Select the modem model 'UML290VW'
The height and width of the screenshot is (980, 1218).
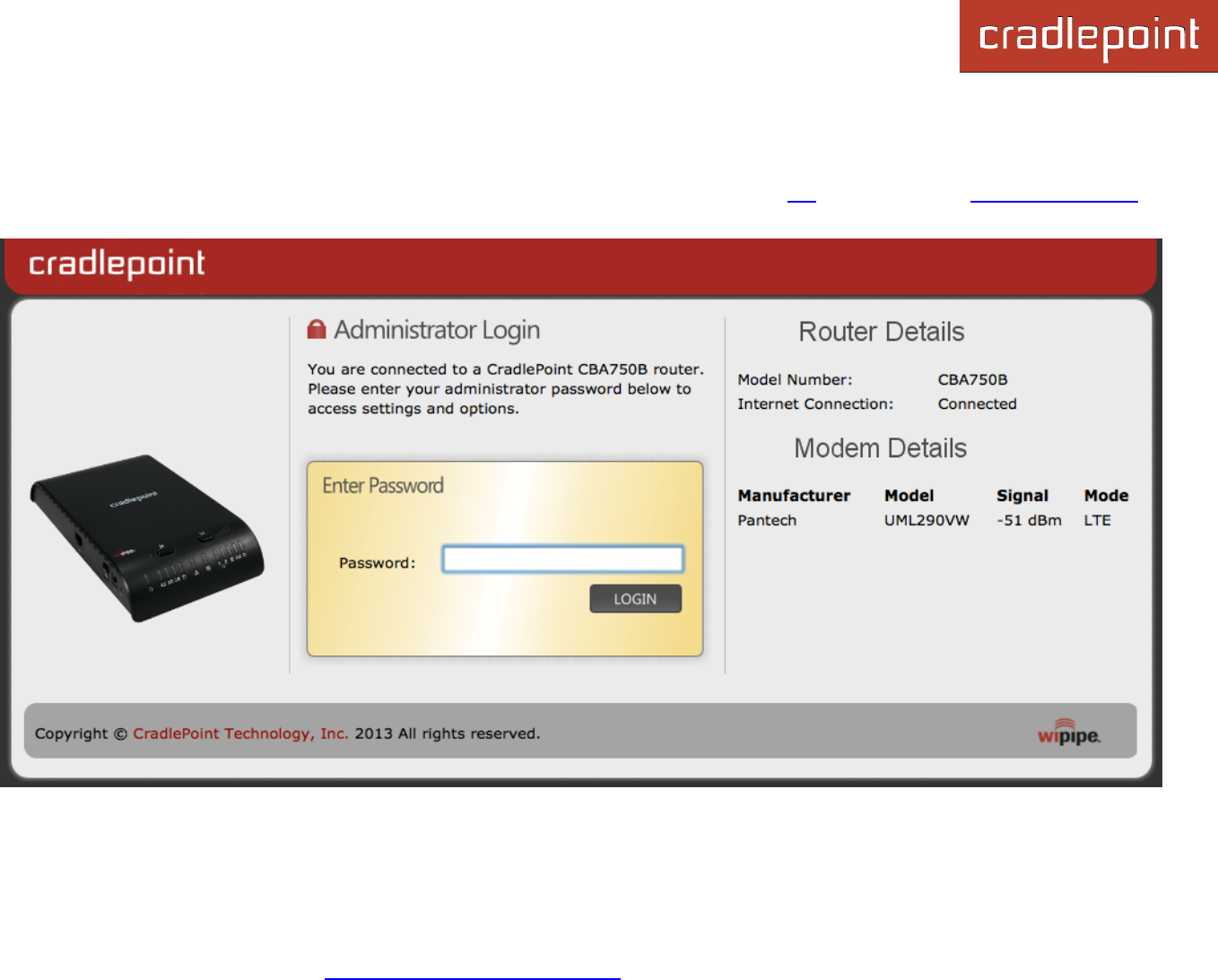[927, 520]
